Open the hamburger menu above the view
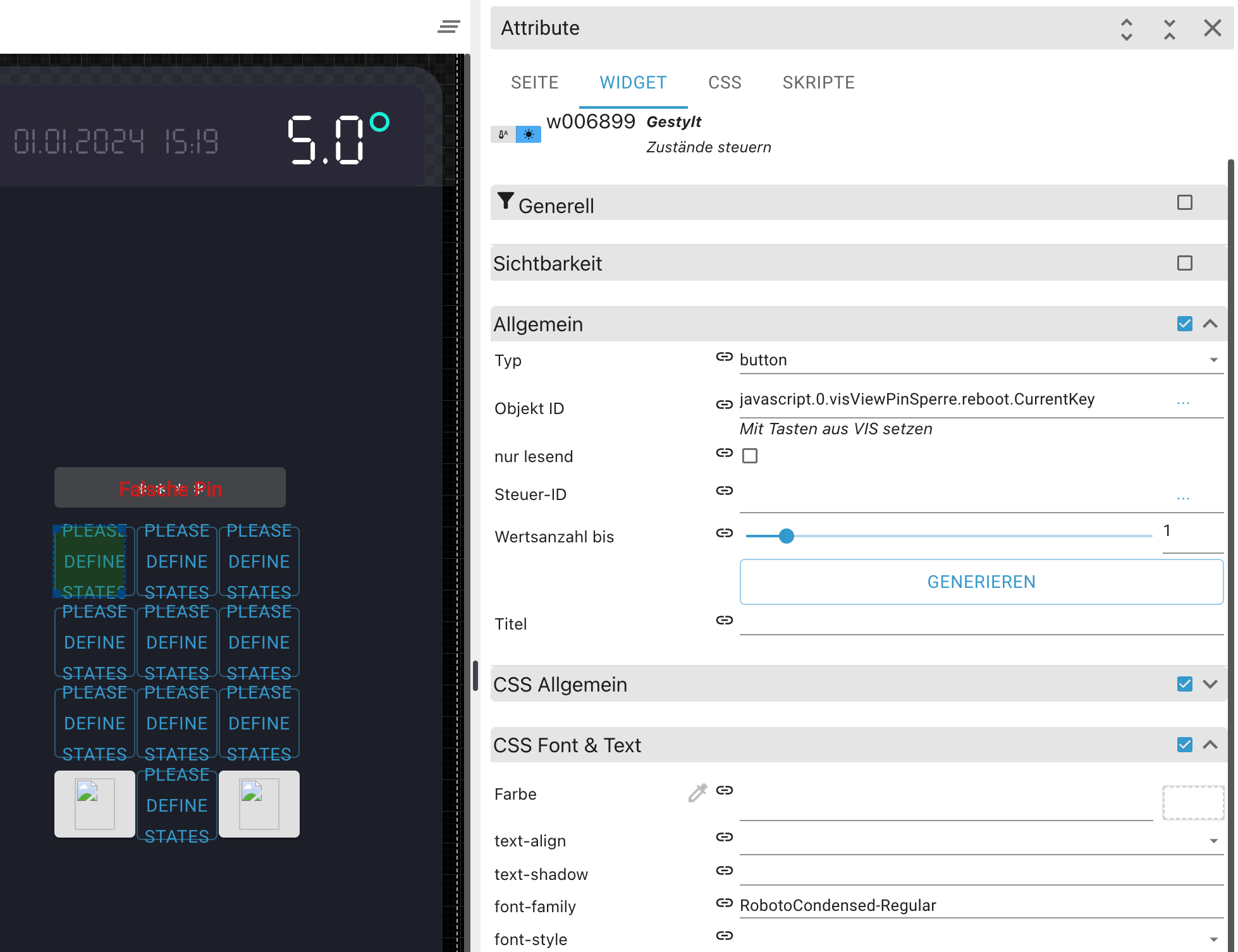 click(448, 27)
